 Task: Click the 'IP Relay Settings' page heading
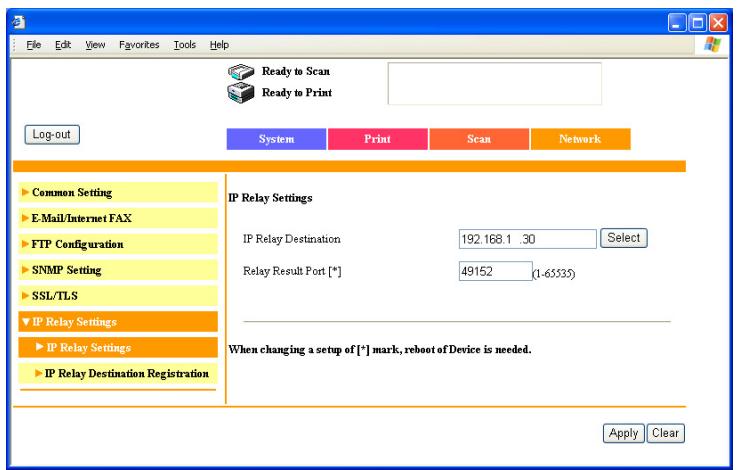pos(270,198)
